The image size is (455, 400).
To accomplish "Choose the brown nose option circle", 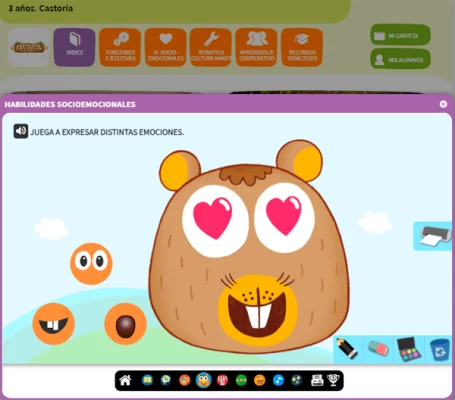I will [125, 324].
